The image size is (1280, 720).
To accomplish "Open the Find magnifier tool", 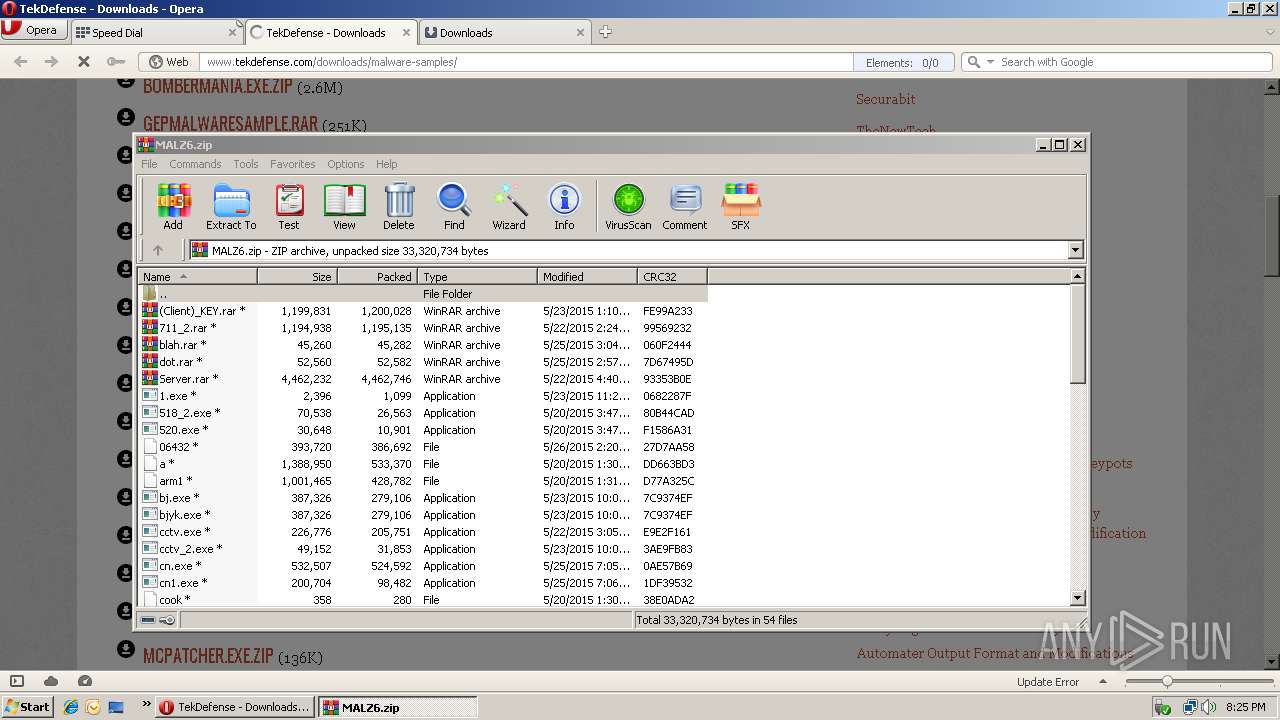I will (x=454, y=207).
